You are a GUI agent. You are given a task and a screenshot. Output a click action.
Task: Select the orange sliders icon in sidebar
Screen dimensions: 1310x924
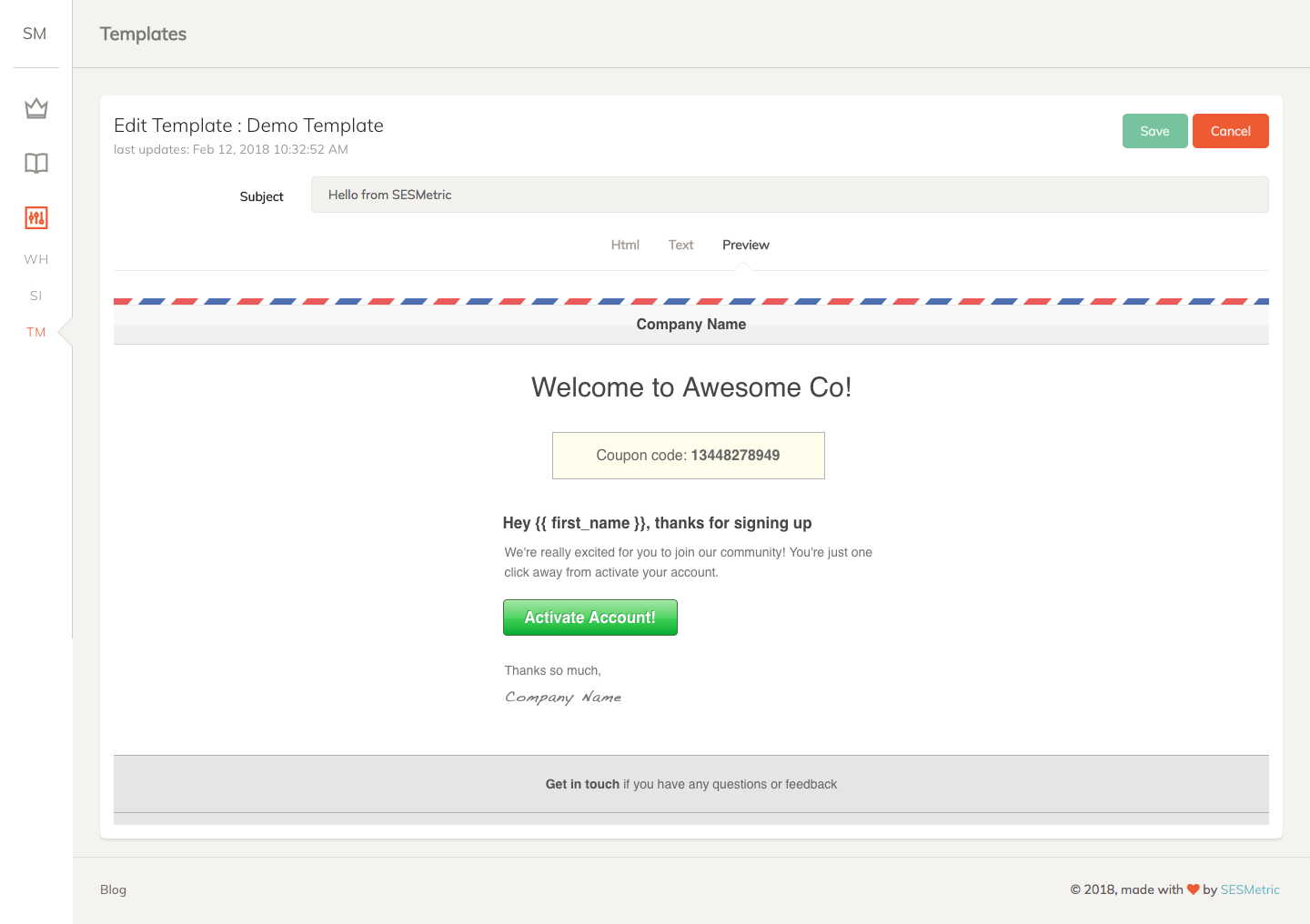(36, 217)
